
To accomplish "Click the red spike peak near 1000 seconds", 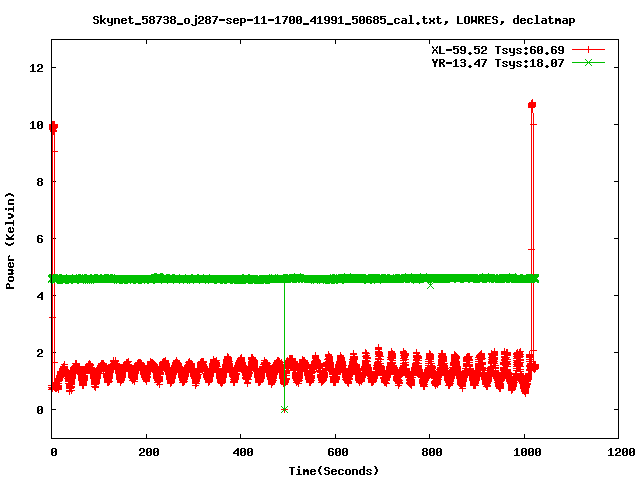I will 532,105.
